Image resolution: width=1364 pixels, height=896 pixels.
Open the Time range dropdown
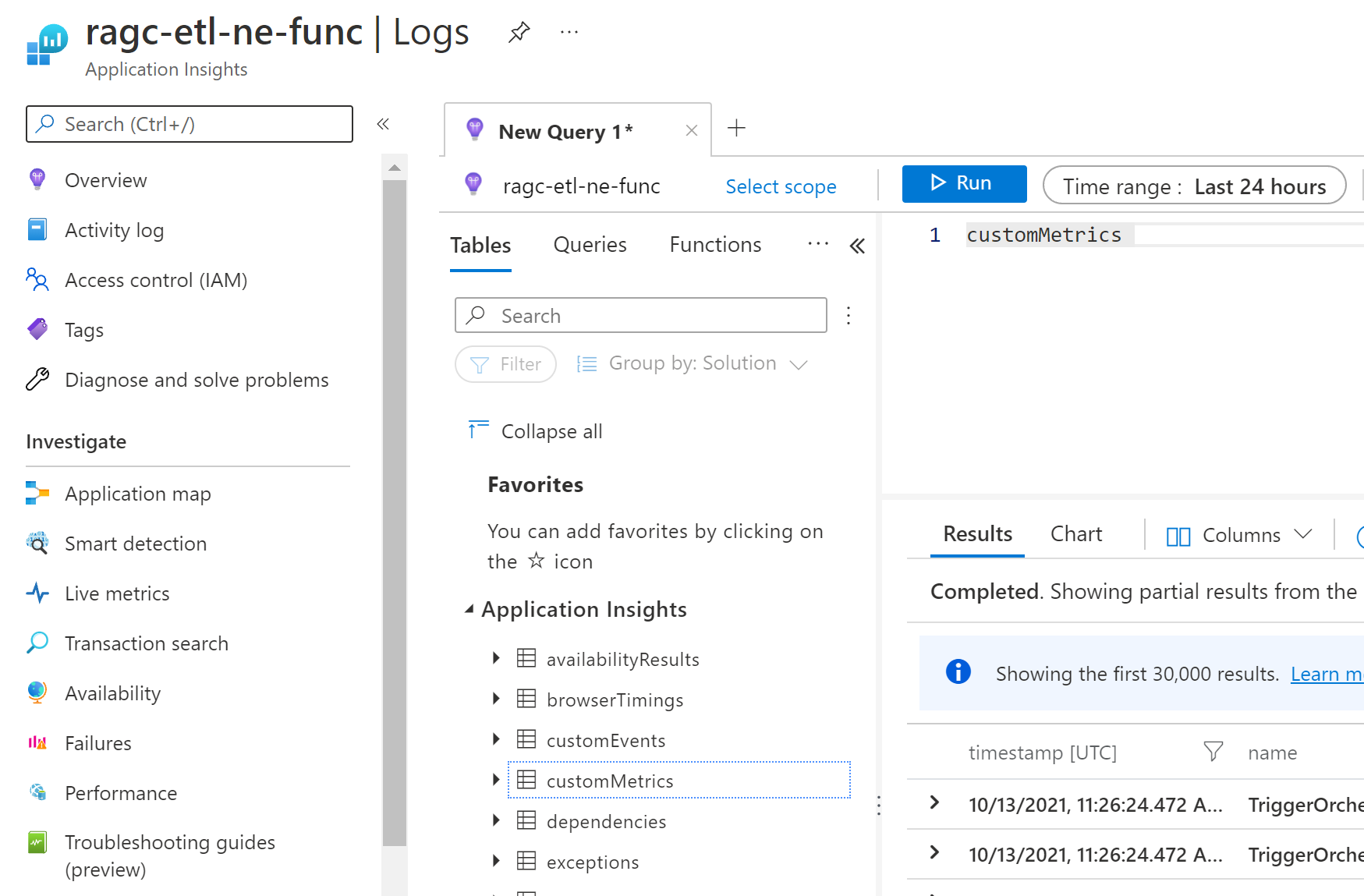[1195, 186]
